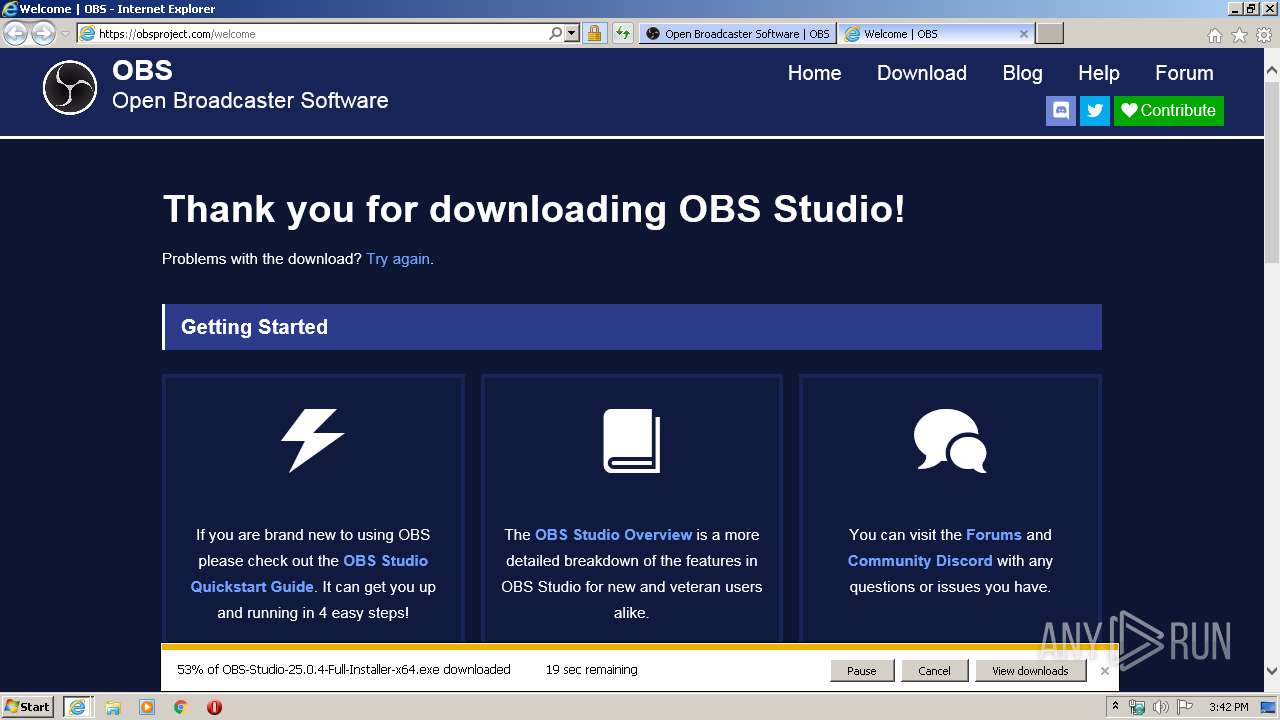Click the View downloads button

pos(1030,671)
